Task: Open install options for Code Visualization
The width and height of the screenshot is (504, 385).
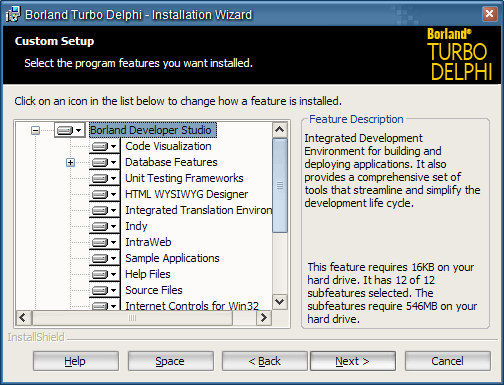Action: click(104, 146)
